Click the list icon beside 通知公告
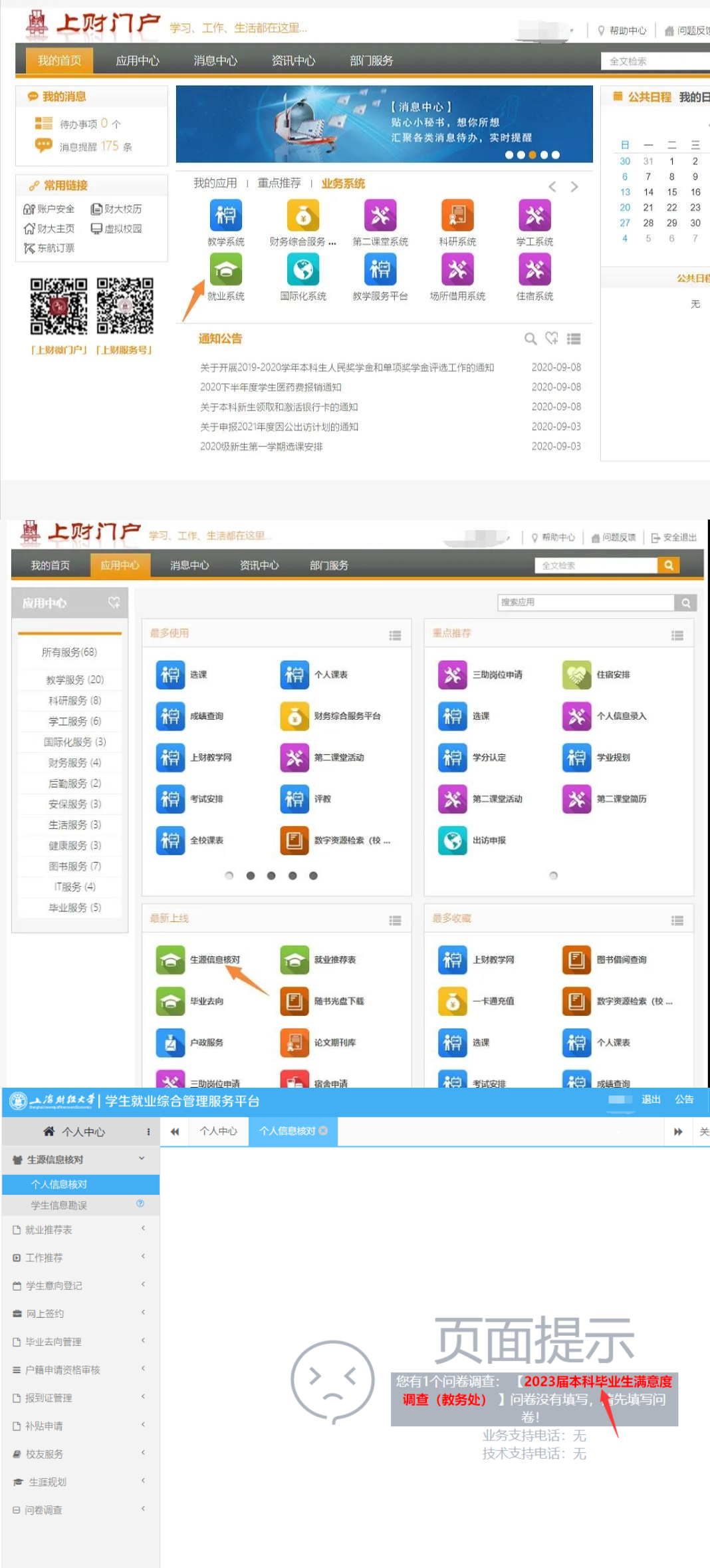This screenshot has height=1568, width=710. click(x=574, y=339)
